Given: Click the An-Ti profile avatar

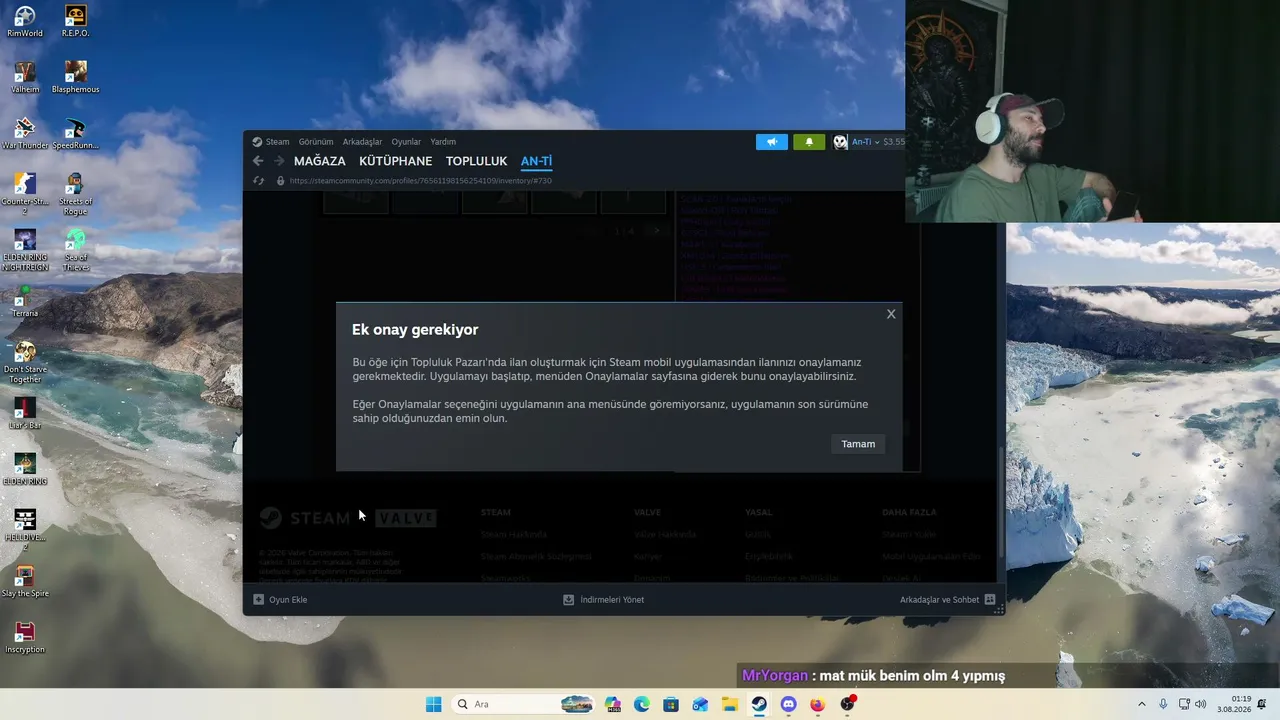Looking at the screenshot, I should pos(840,142).
